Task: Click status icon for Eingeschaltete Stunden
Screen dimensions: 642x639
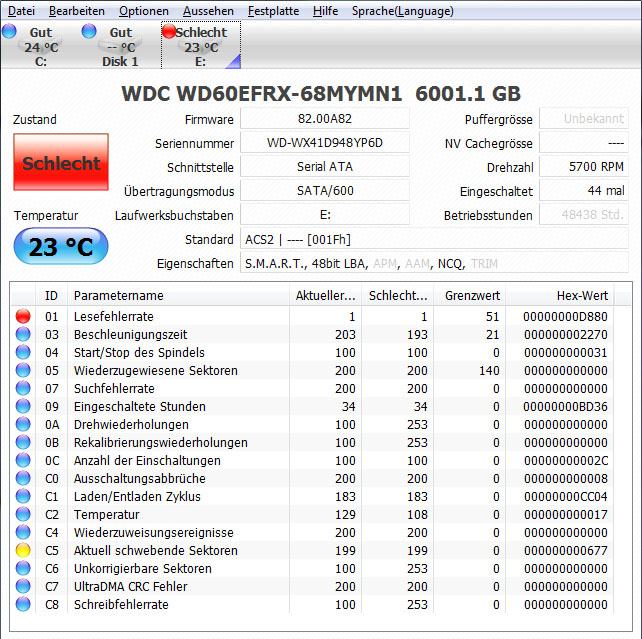Action: pos(23,406)
